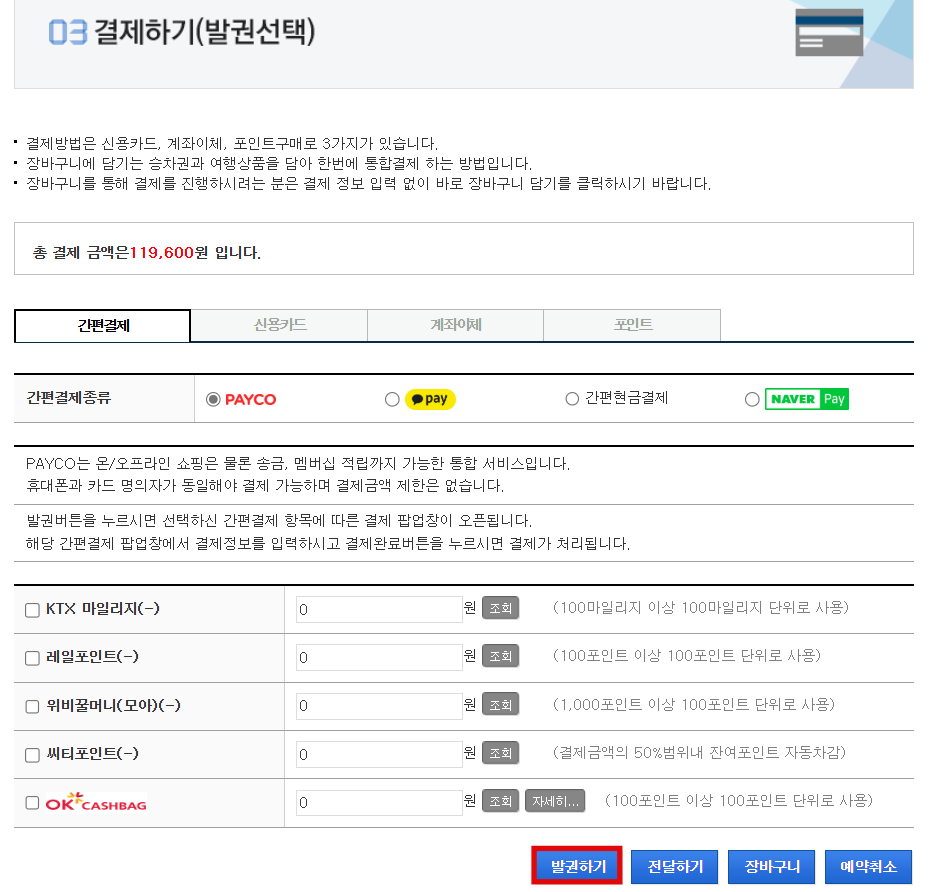930x892 pixels.
Task: Click 조회 next to KTX 마일리지
Action: pyautogui.click(x=500, y=608)
